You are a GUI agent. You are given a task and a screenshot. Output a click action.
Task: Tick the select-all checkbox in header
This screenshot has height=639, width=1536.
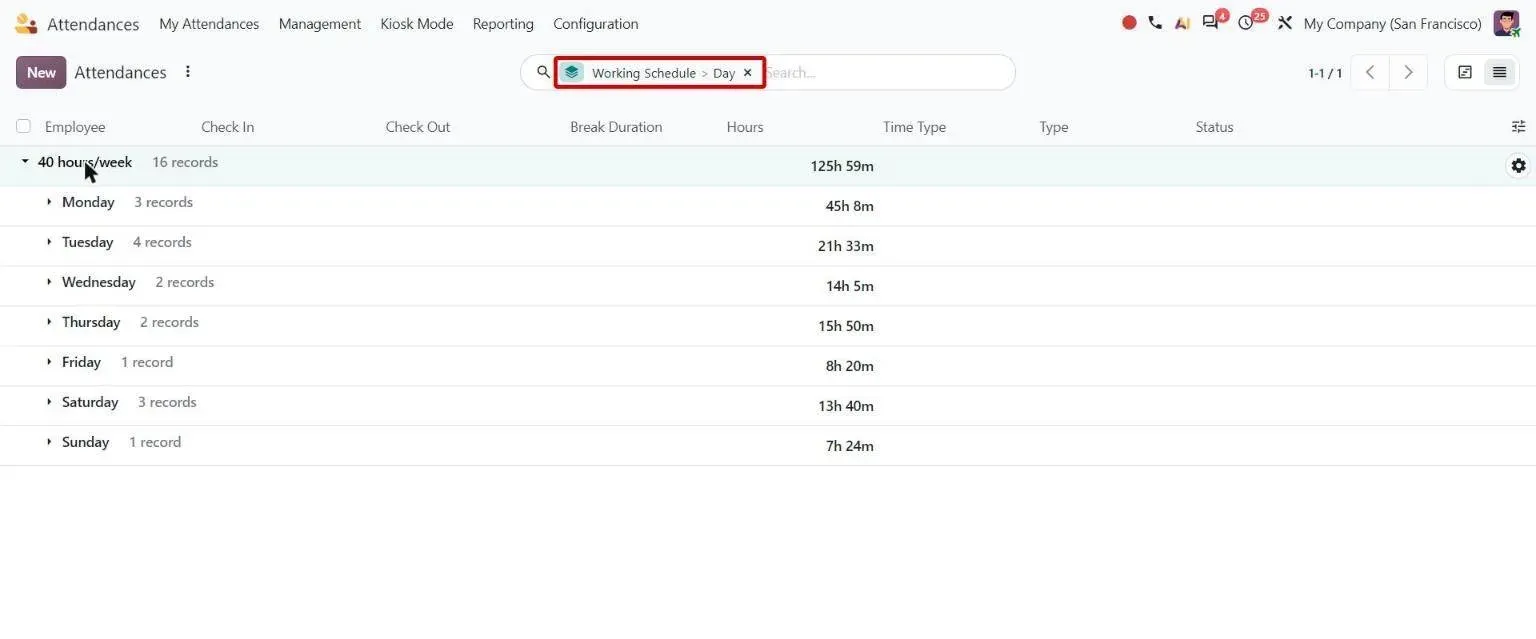[23, 127]
